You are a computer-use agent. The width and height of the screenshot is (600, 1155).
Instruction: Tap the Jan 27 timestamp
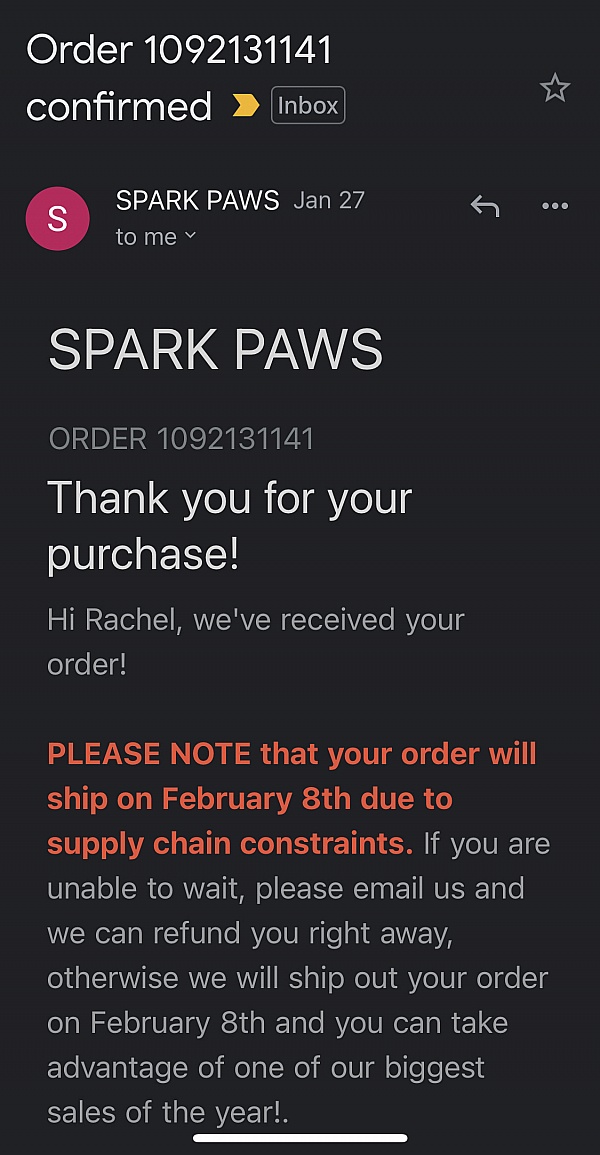(x=328, y=200)
